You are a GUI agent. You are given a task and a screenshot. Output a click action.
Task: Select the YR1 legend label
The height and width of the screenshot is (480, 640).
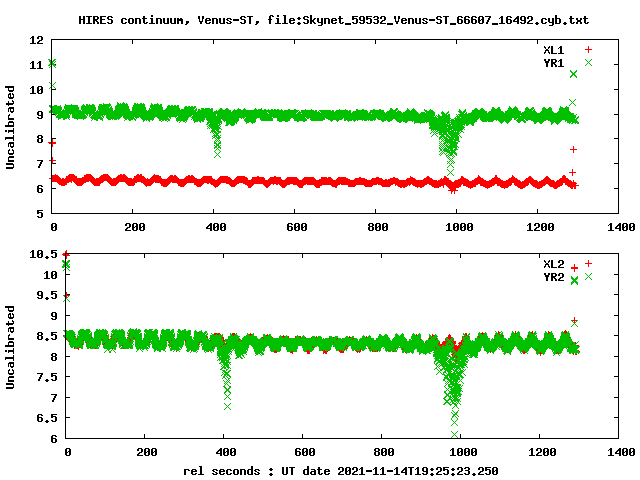tap(553, 63)
